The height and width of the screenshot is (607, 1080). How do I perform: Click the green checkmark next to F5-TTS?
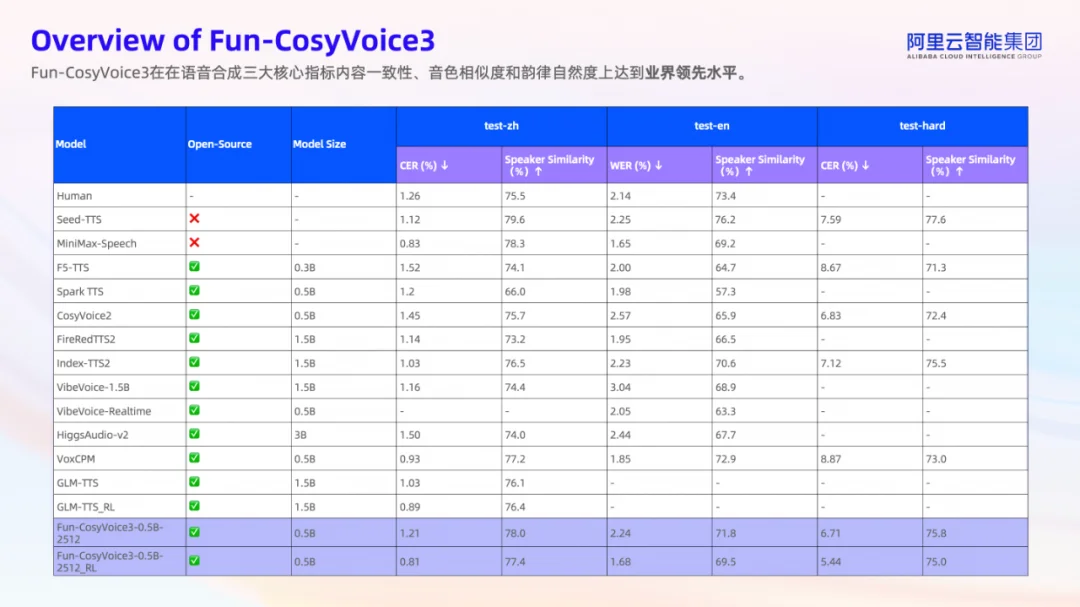coord(196,267)
